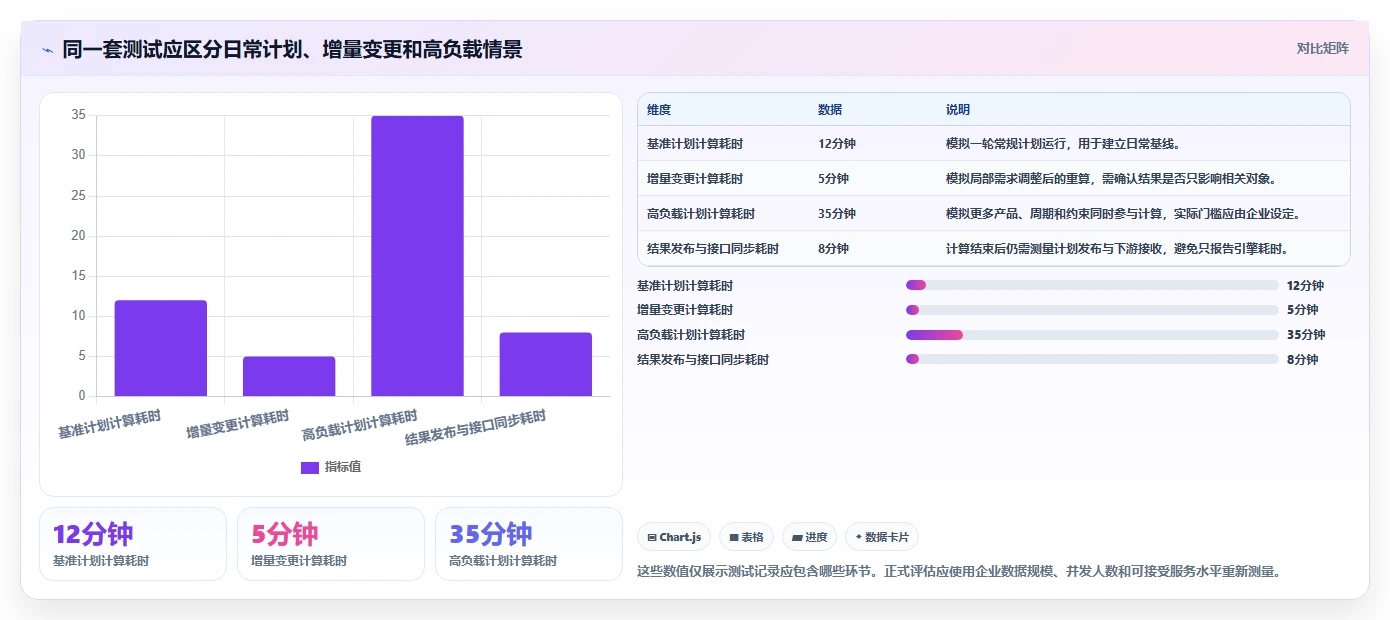Click the 基准计划计算耗时 label in the progress list
Image resolution: width=1390 pixels, height=620 pixels.
(x=685, y=286)
